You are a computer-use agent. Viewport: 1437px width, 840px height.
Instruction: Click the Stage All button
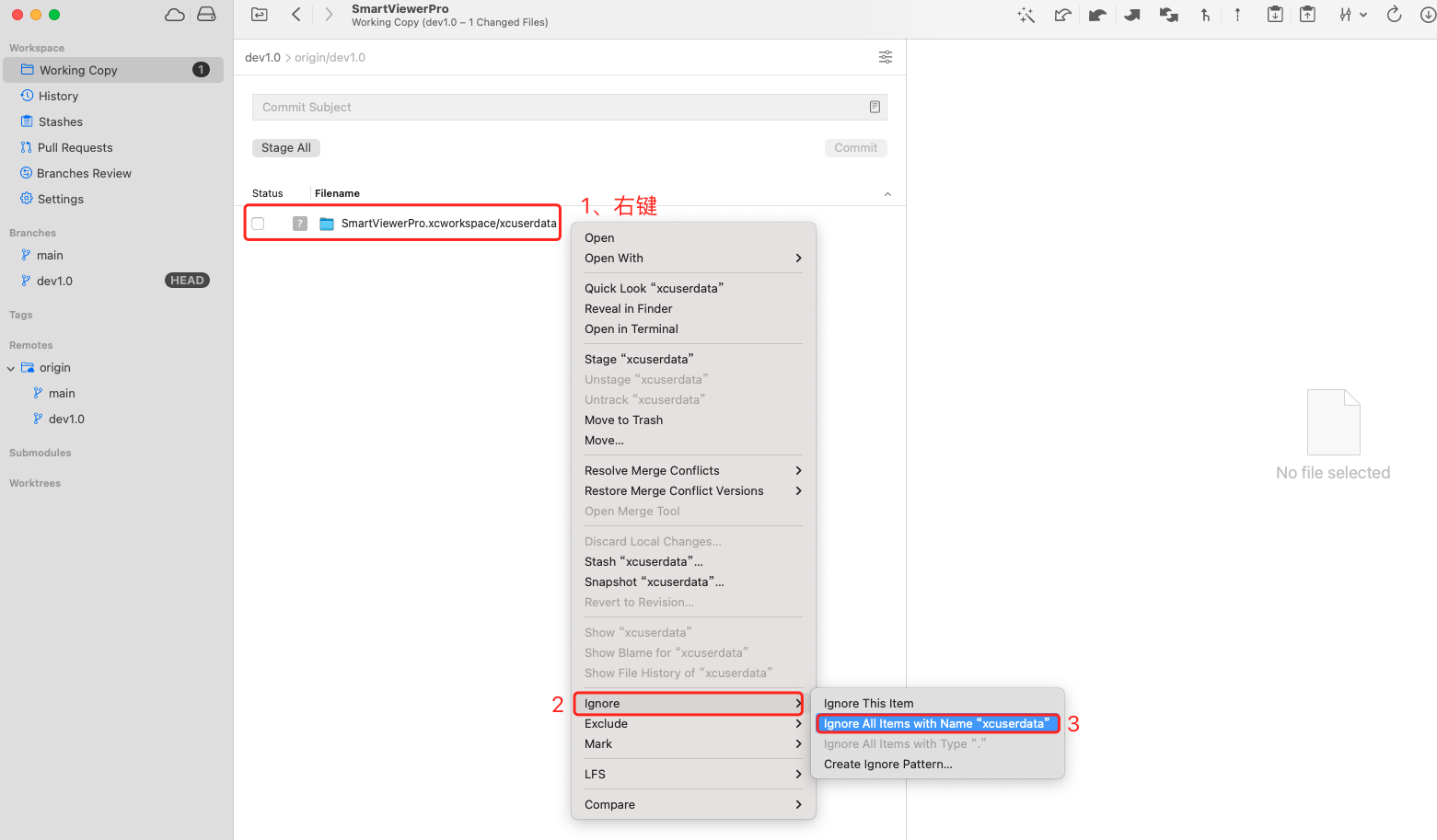point(286,148)
